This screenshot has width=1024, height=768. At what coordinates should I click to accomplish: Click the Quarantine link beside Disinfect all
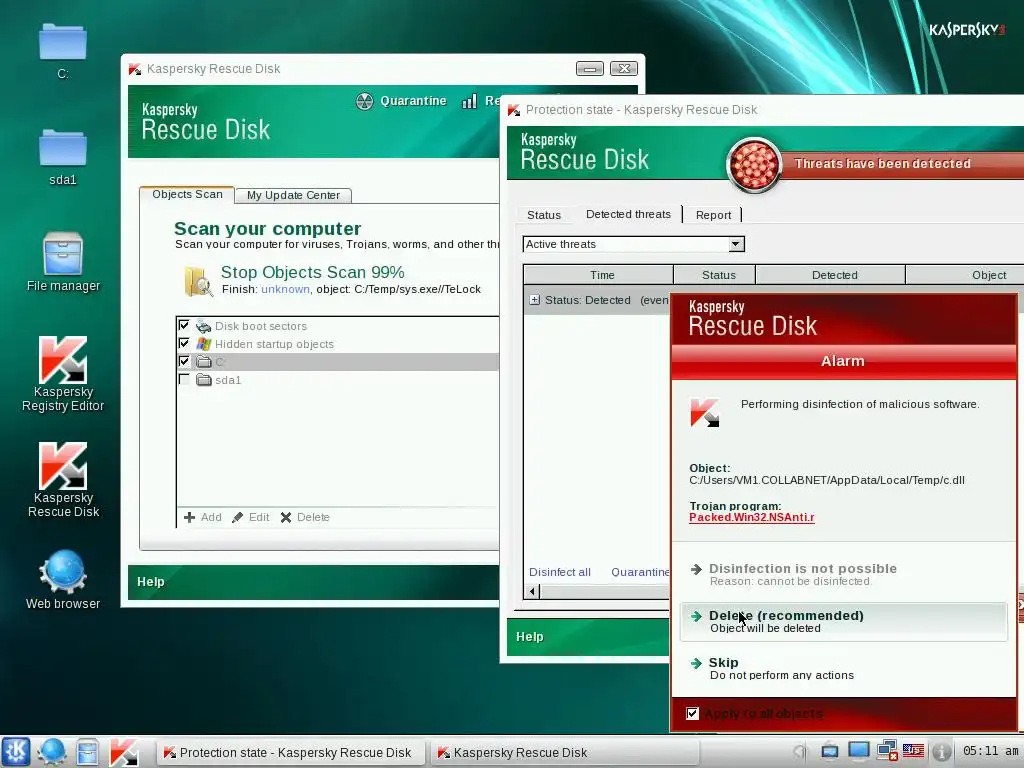tap(640, 572)
